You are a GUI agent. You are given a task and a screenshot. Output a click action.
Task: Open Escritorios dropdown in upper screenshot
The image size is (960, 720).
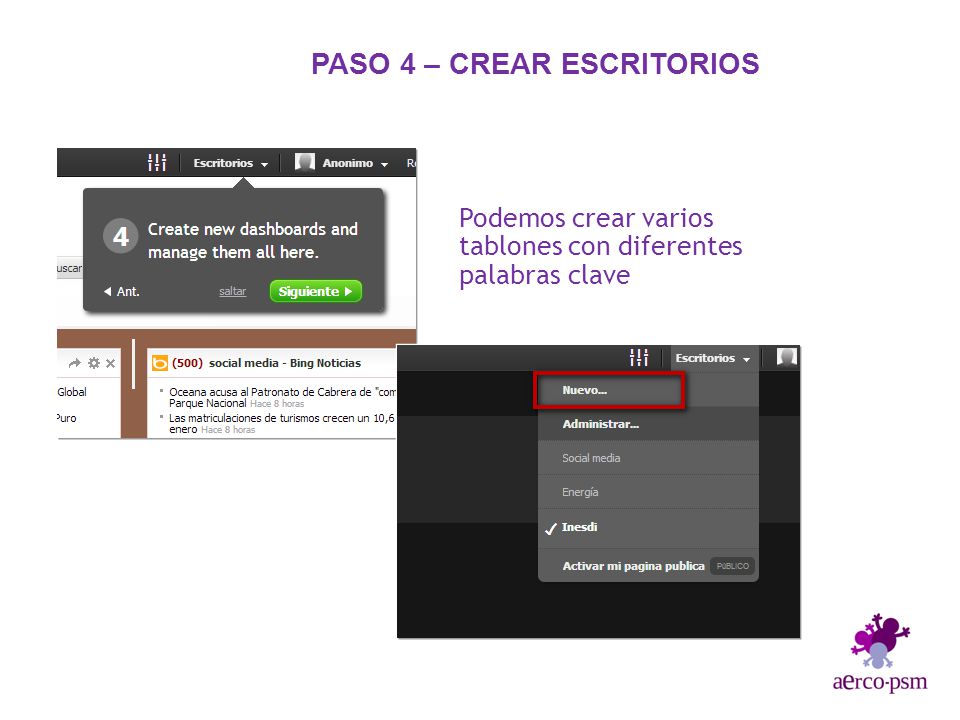point(231,163)
